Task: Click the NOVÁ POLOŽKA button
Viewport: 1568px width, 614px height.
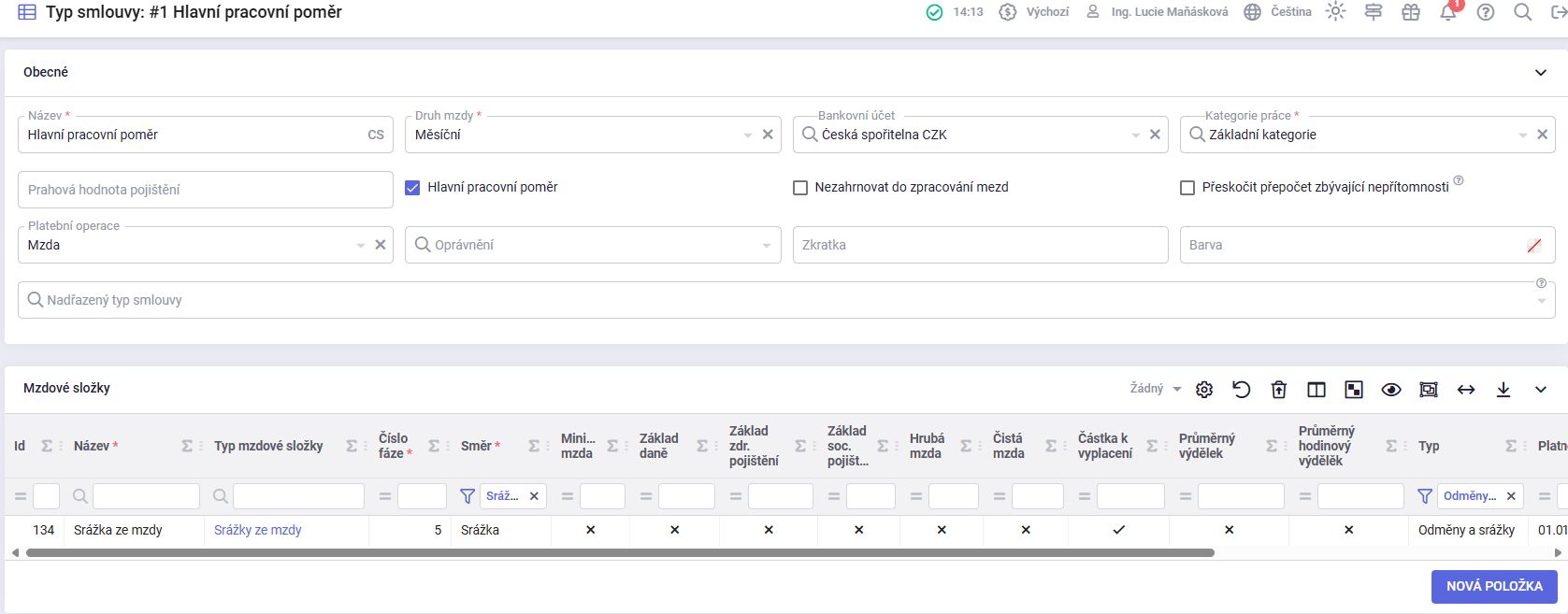Action: point(1493,586)
